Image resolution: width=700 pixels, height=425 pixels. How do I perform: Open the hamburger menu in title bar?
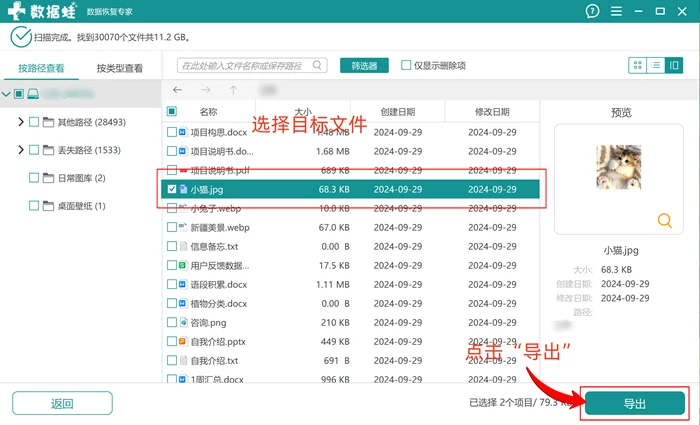tap(617, 11)
